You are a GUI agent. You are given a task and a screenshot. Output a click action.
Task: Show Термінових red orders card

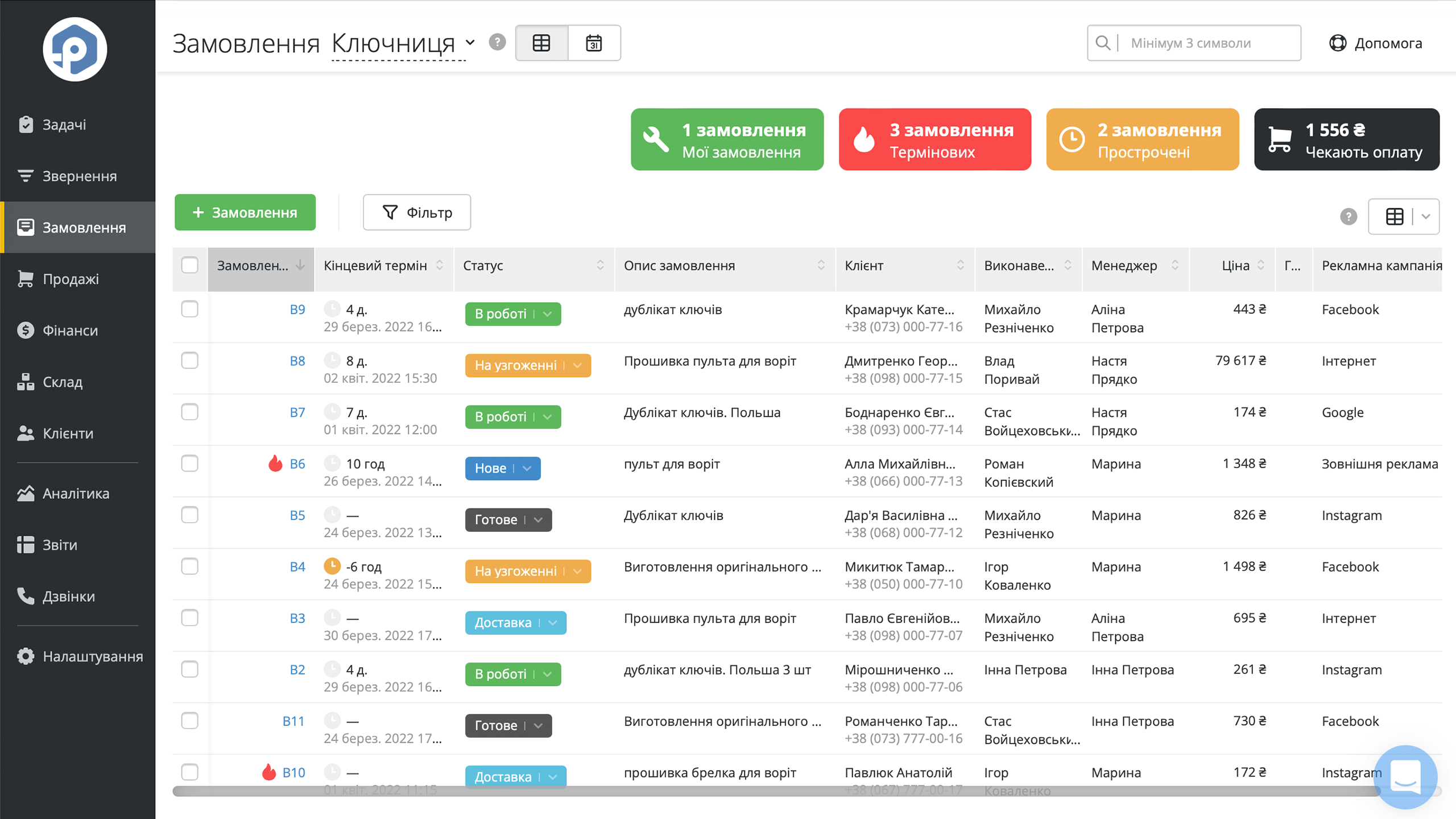point(935,139)
